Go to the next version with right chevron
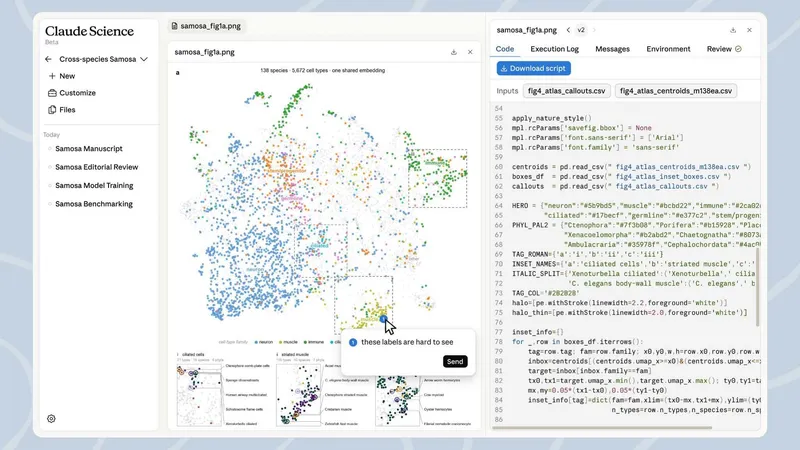Viewport: 800px width, 450px height. [594, 30]
